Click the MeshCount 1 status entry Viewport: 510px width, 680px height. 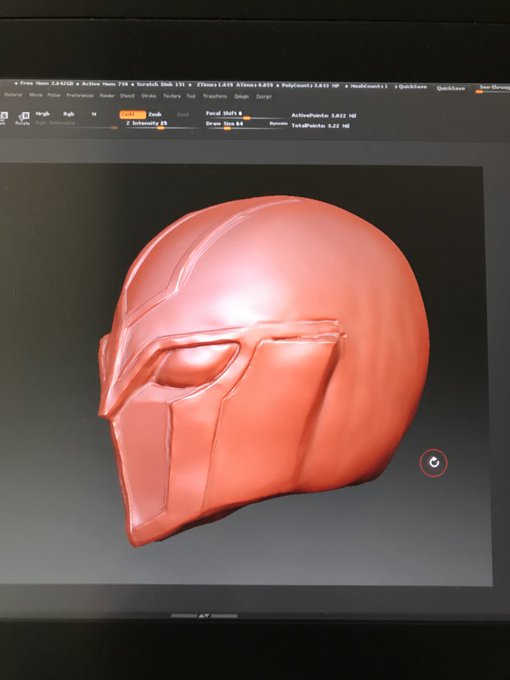point(367,86)
